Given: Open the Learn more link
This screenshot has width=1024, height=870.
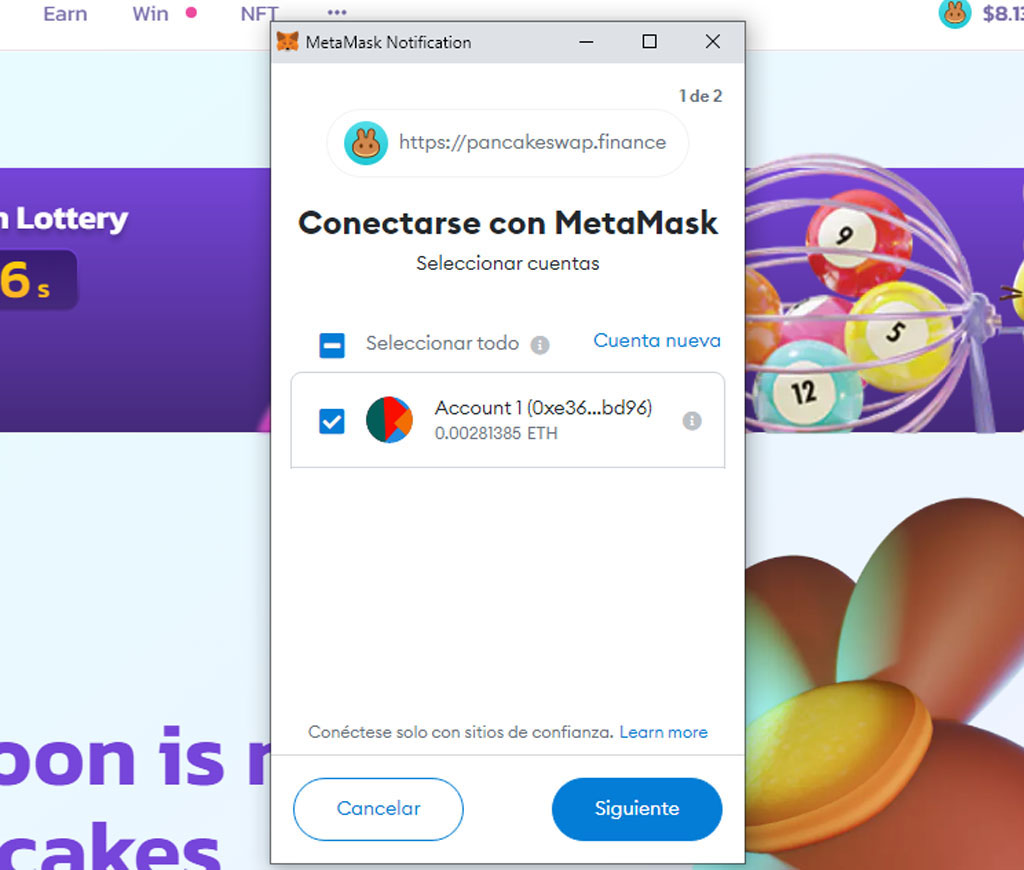Looking at the screenshot, I should tap(664, 732).
